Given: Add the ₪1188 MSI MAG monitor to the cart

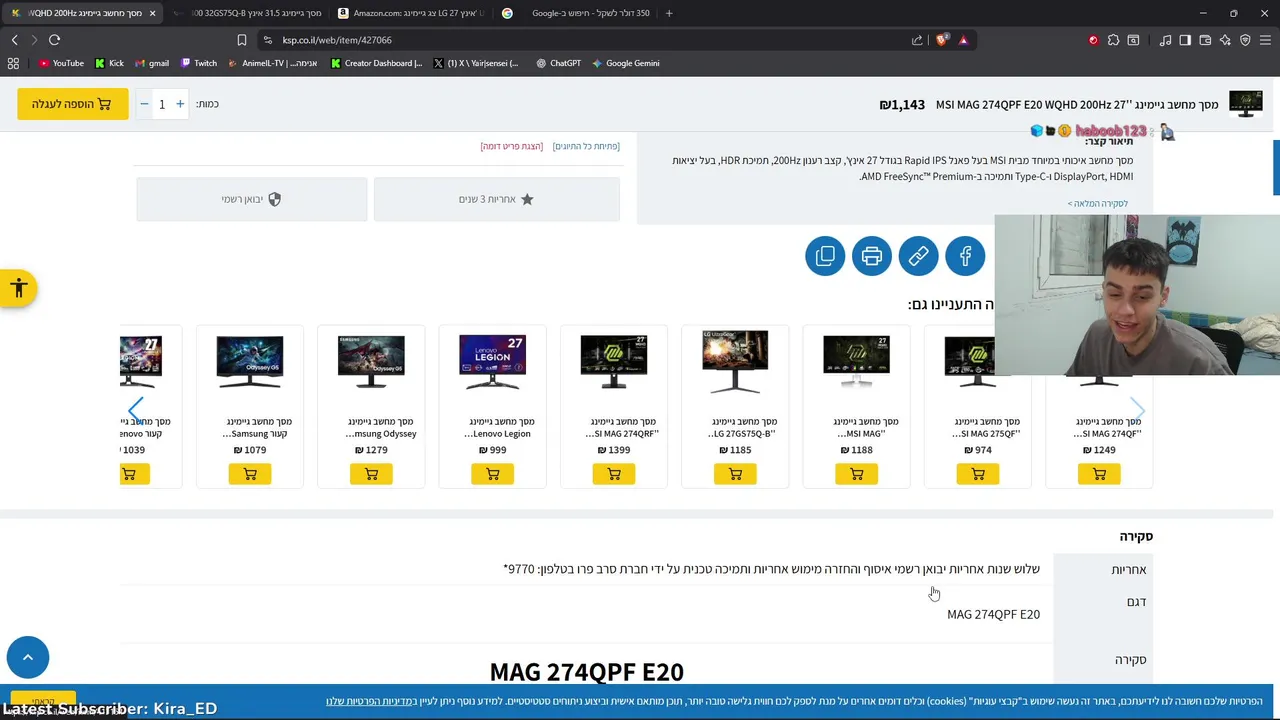Looking at the screenshot, I should pos(857,474).
